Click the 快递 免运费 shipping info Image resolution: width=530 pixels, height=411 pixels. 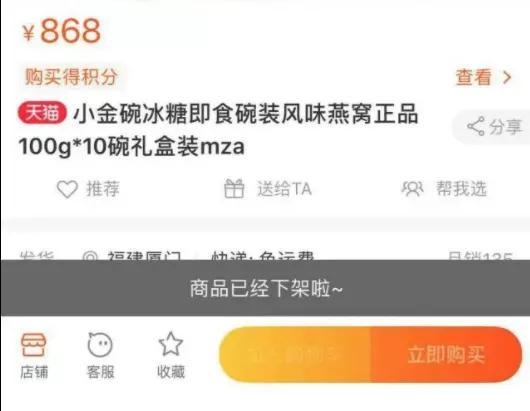point(263,255)
